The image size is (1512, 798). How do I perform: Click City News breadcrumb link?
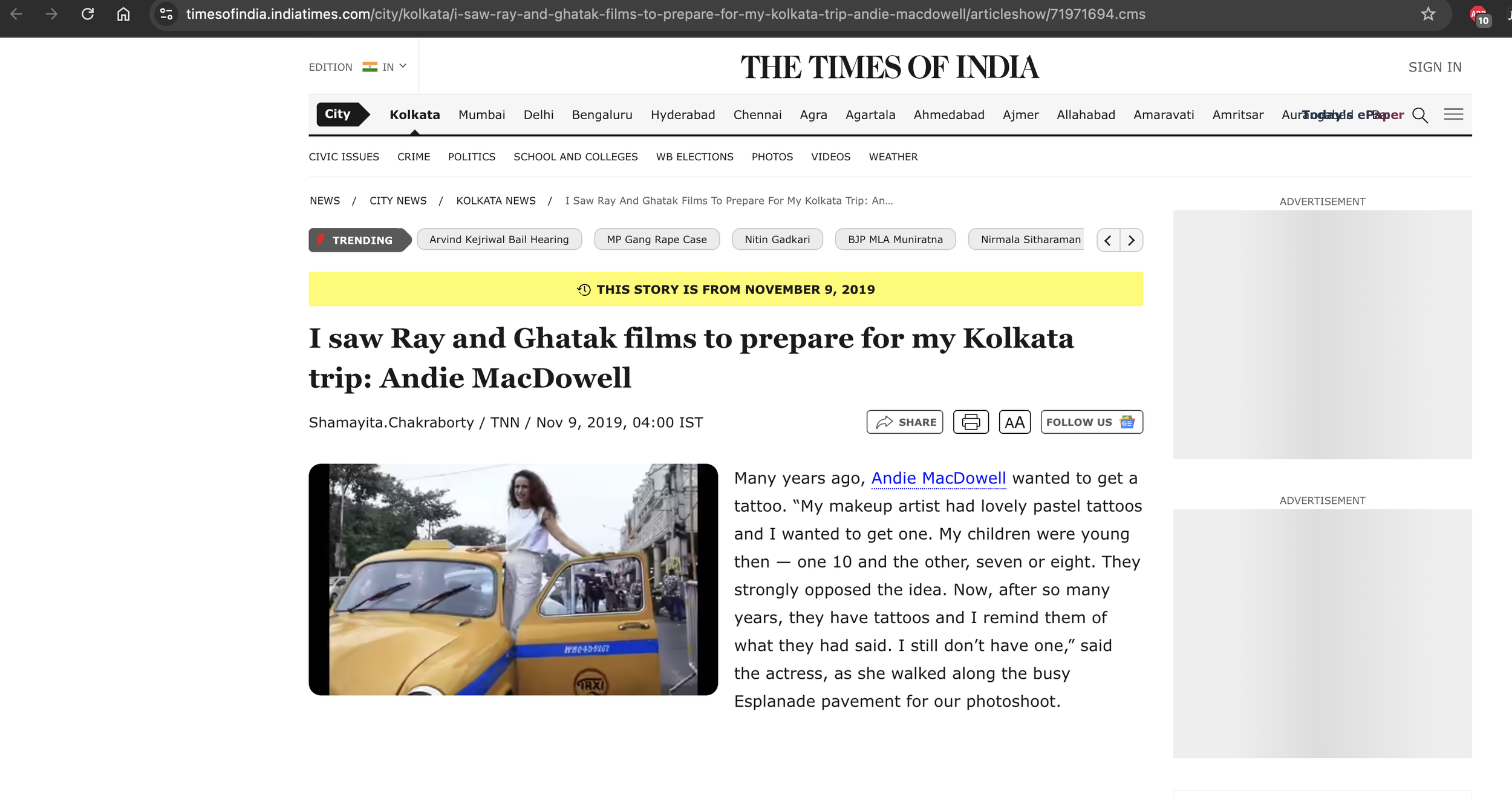coord(398,200)
